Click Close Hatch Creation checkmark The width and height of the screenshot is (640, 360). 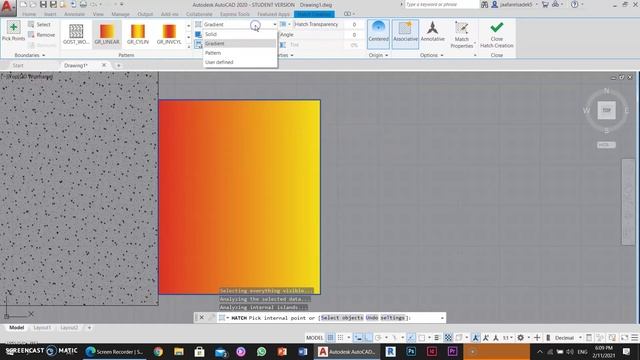497,27
